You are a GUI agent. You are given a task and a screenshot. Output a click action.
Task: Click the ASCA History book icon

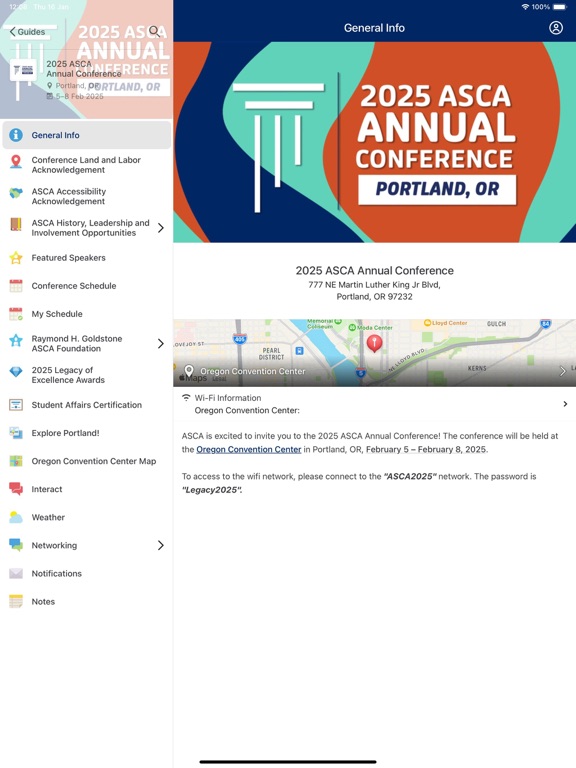16,224
